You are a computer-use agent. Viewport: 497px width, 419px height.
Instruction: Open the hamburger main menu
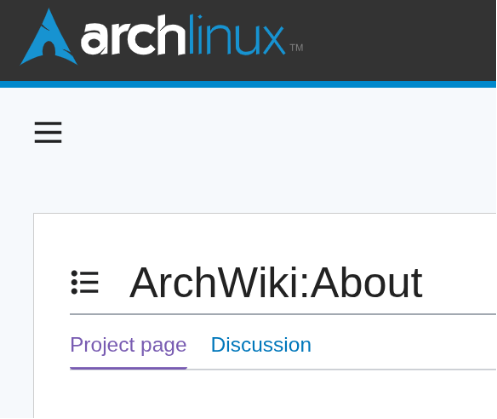click(x=48, y=132)
